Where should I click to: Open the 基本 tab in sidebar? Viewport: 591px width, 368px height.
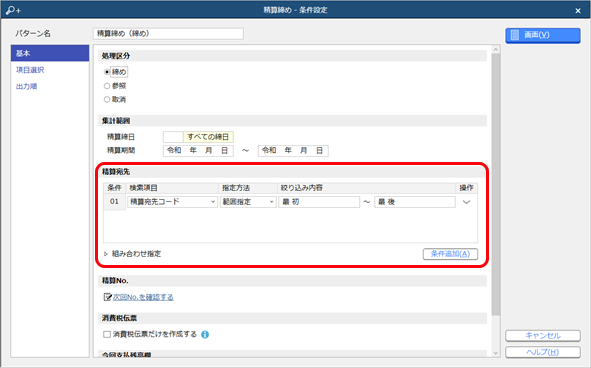[50, 53]
